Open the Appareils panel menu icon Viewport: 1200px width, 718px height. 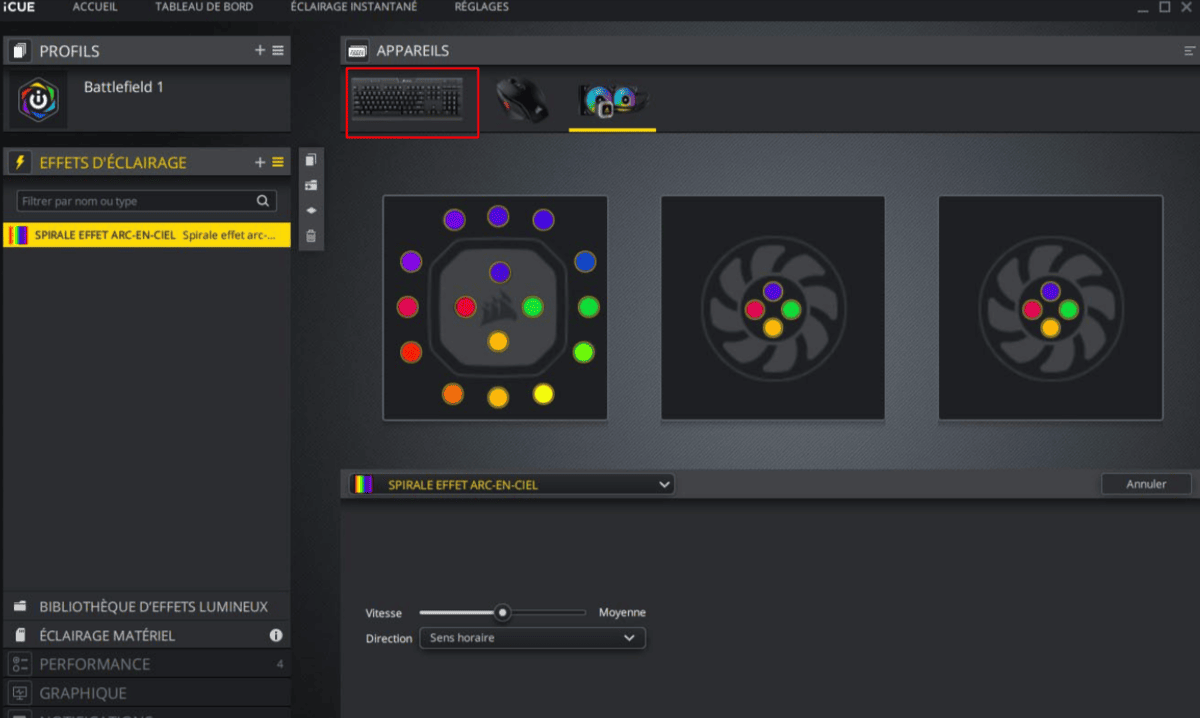point(1188,50)
